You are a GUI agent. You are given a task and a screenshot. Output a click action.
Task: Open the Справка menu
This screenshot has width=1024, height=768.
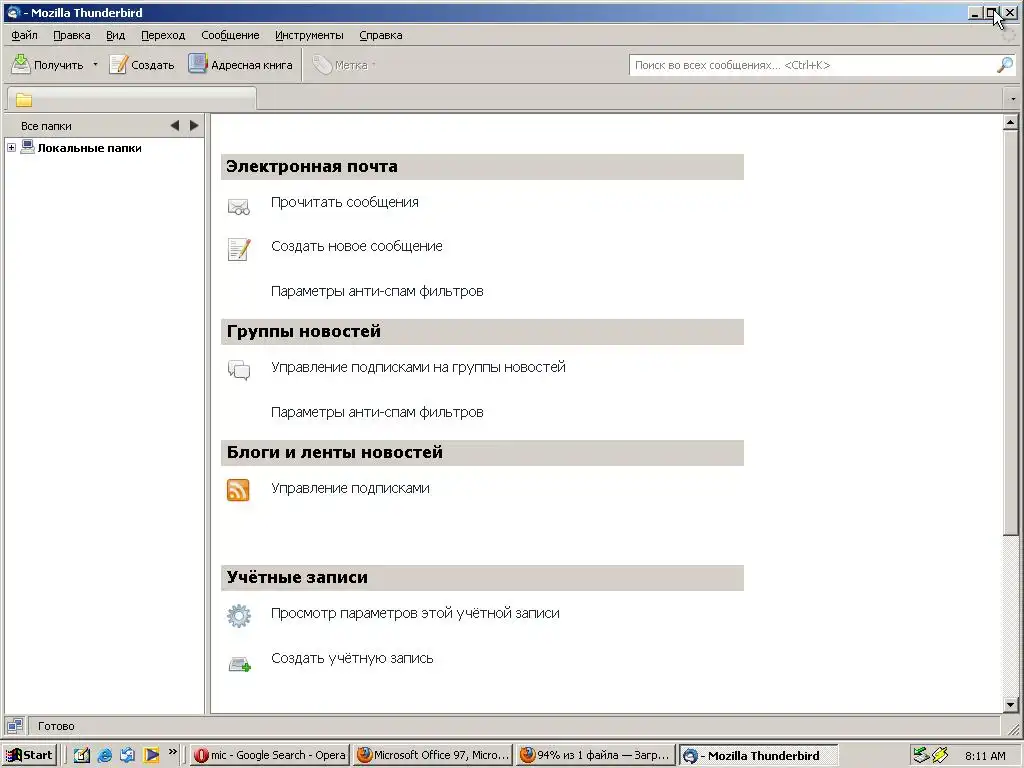tap(381, 35)
